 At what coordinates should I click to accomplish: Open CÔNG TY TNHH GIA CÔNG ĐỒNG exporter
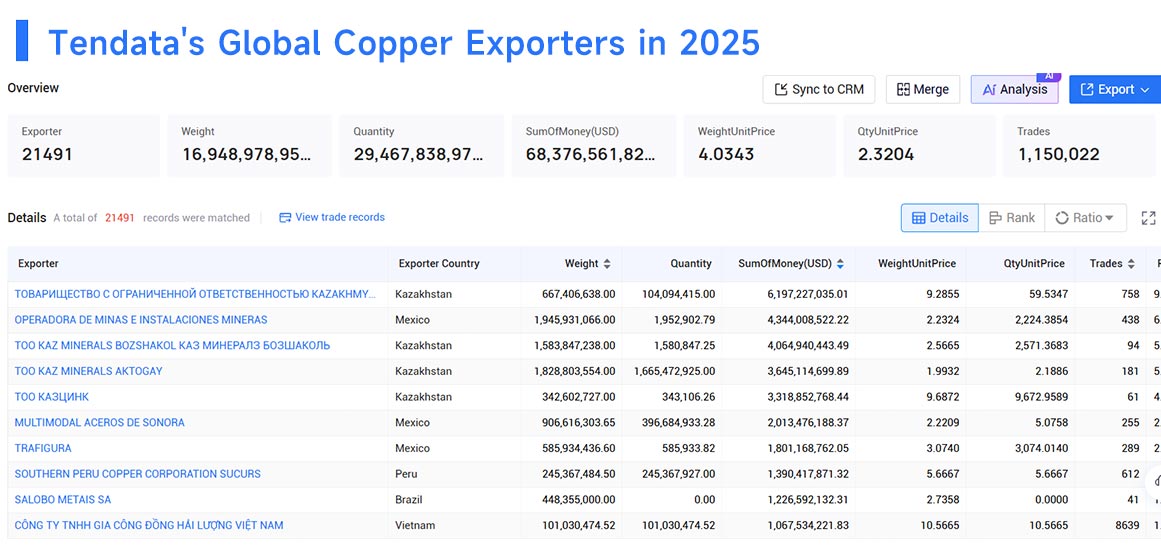[149, 526]
